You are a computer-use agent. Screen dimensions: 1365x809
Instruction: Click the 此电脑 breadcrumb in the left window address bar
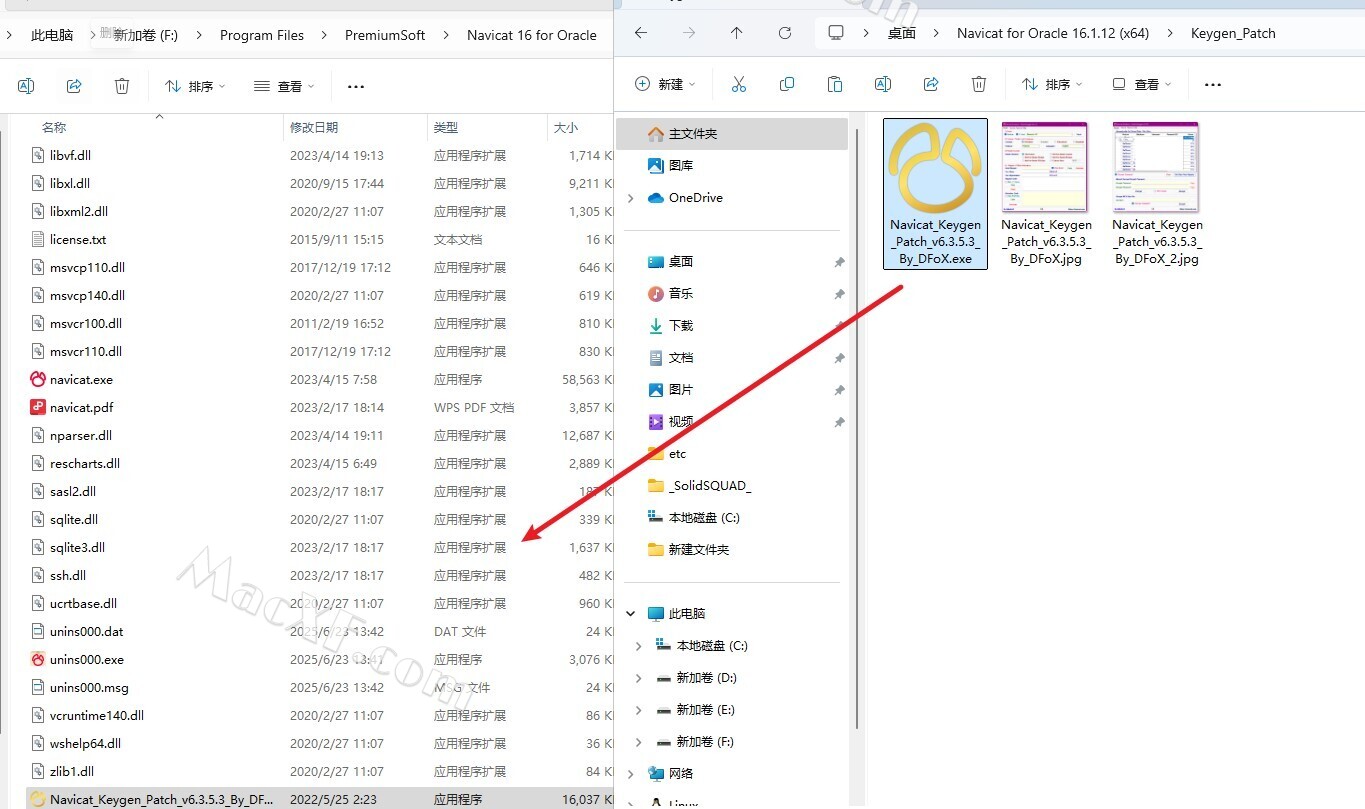(x=52, y=35)
